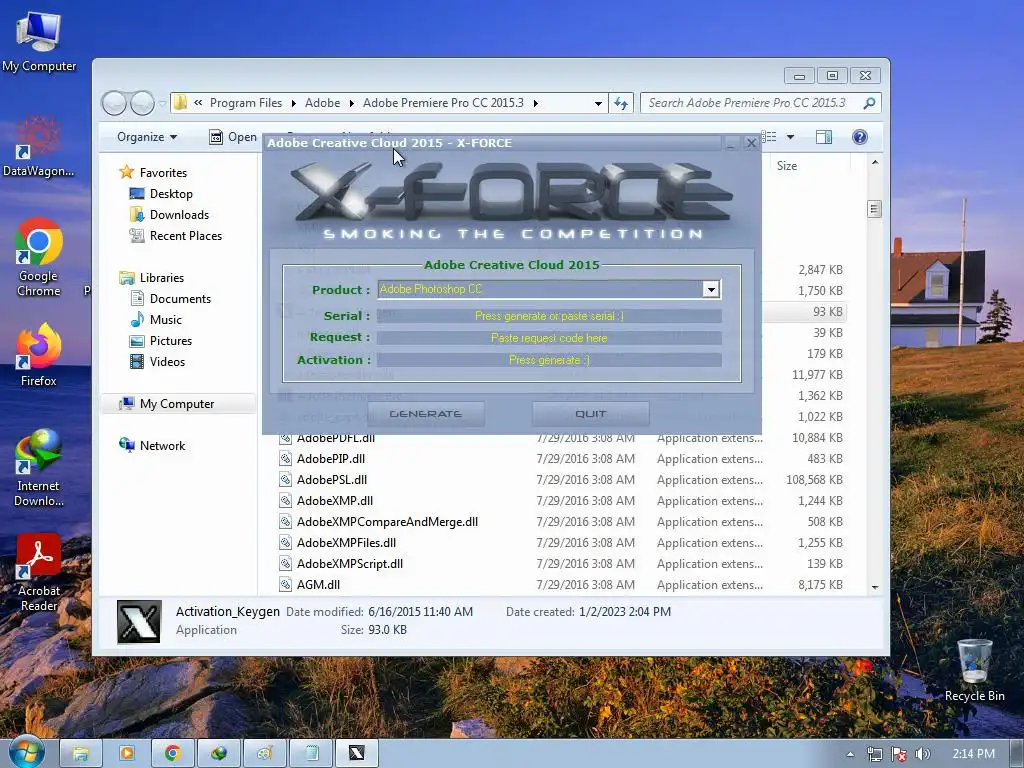Navigate to Adobe breadcrumb folder

[x=323, y=103]
